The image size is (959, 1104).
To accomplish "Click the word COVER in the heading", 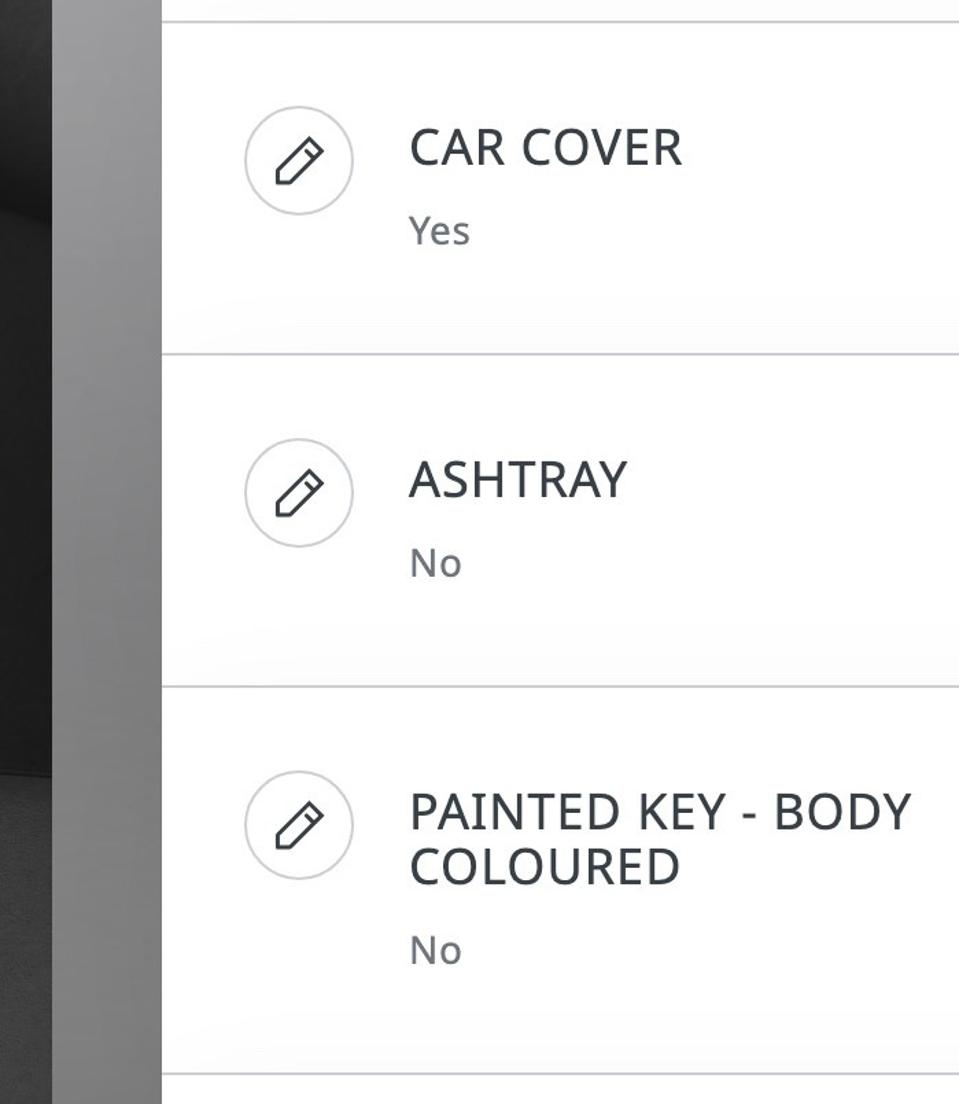I will pos(601,148).
